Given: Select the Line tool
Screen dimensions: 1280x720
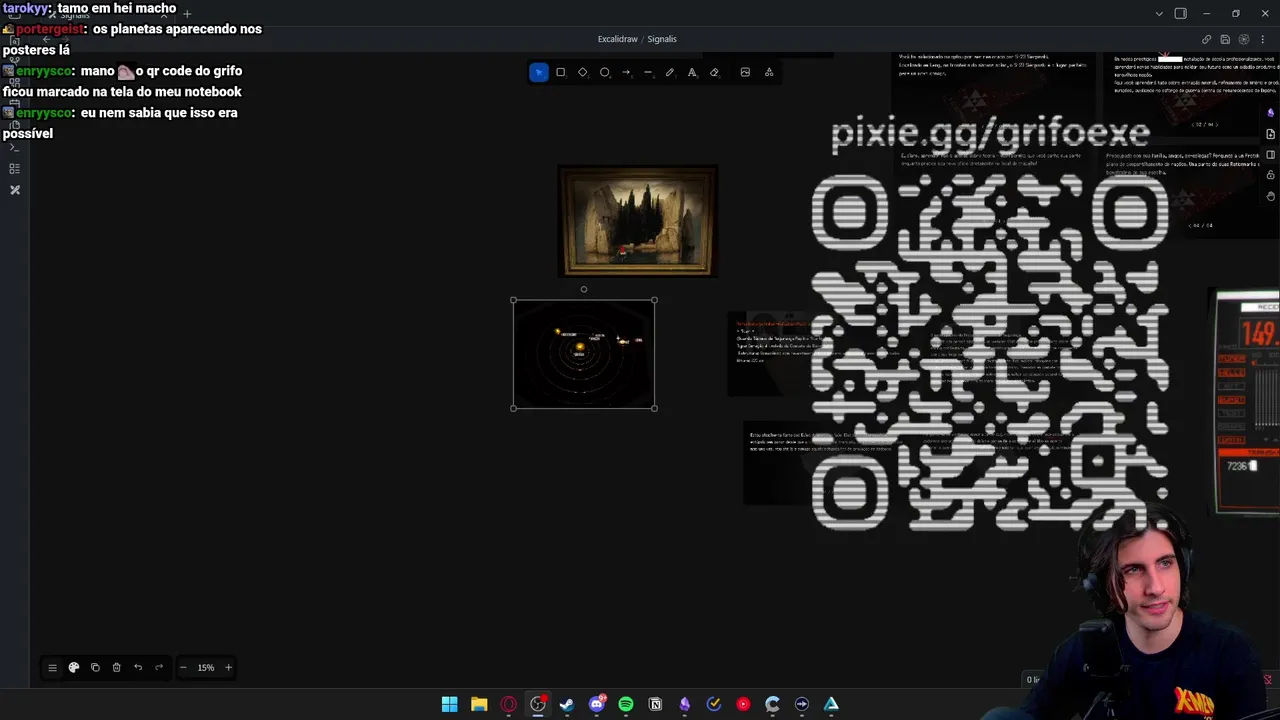Looking at the screenshot, I should (648, 72).
